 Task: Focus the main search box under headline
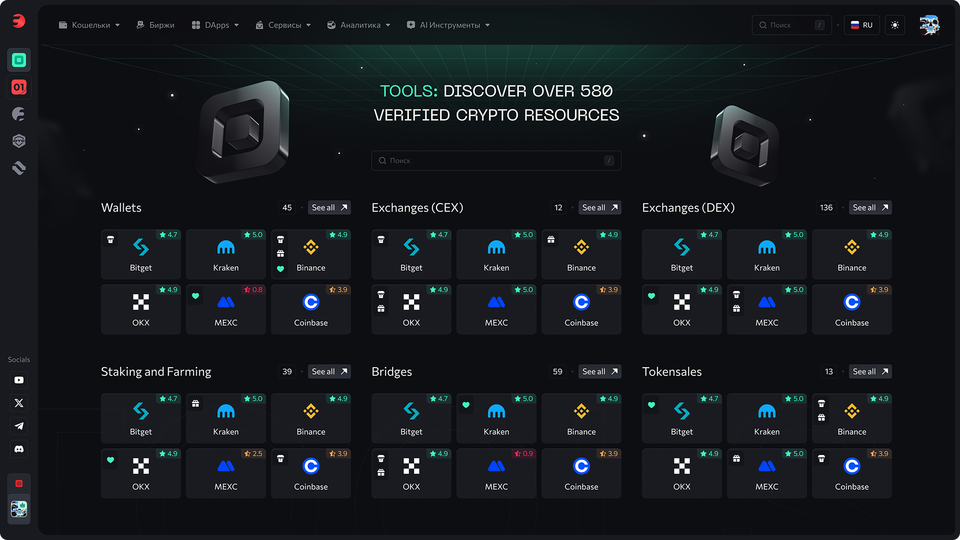coord(496,160)
